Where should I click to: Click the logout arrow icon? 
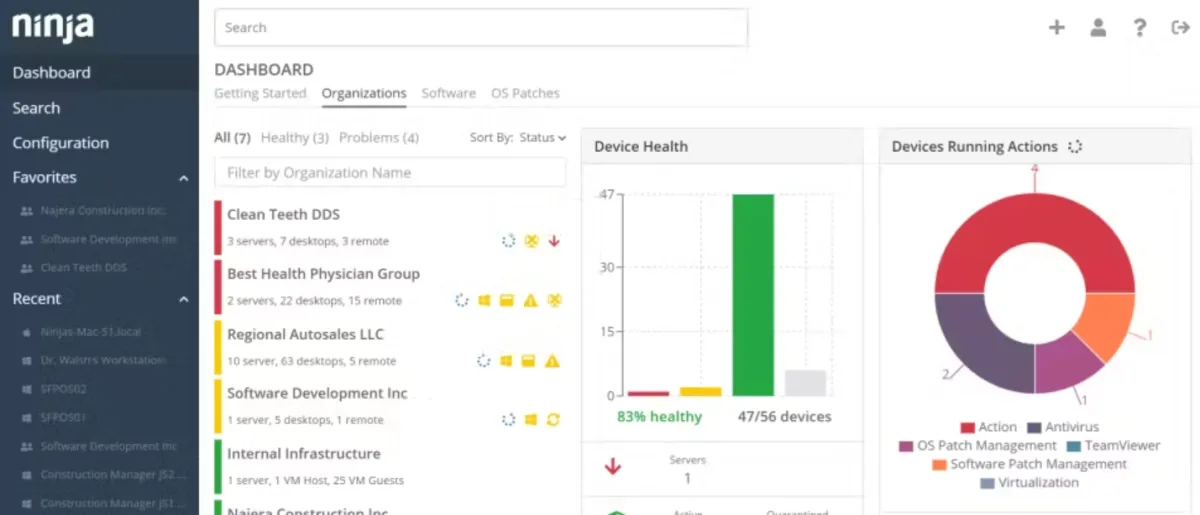1180,28
